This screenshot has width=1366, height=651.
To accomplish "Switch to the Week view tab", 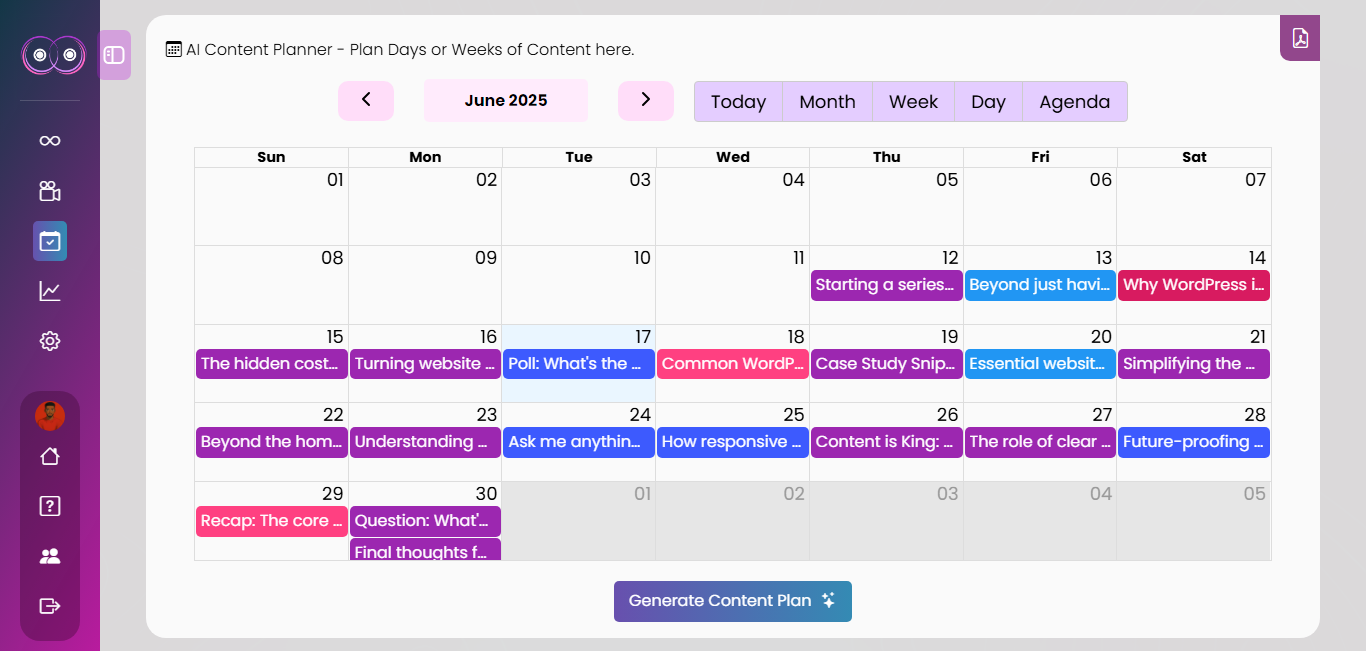I will [x=913, y=102].
